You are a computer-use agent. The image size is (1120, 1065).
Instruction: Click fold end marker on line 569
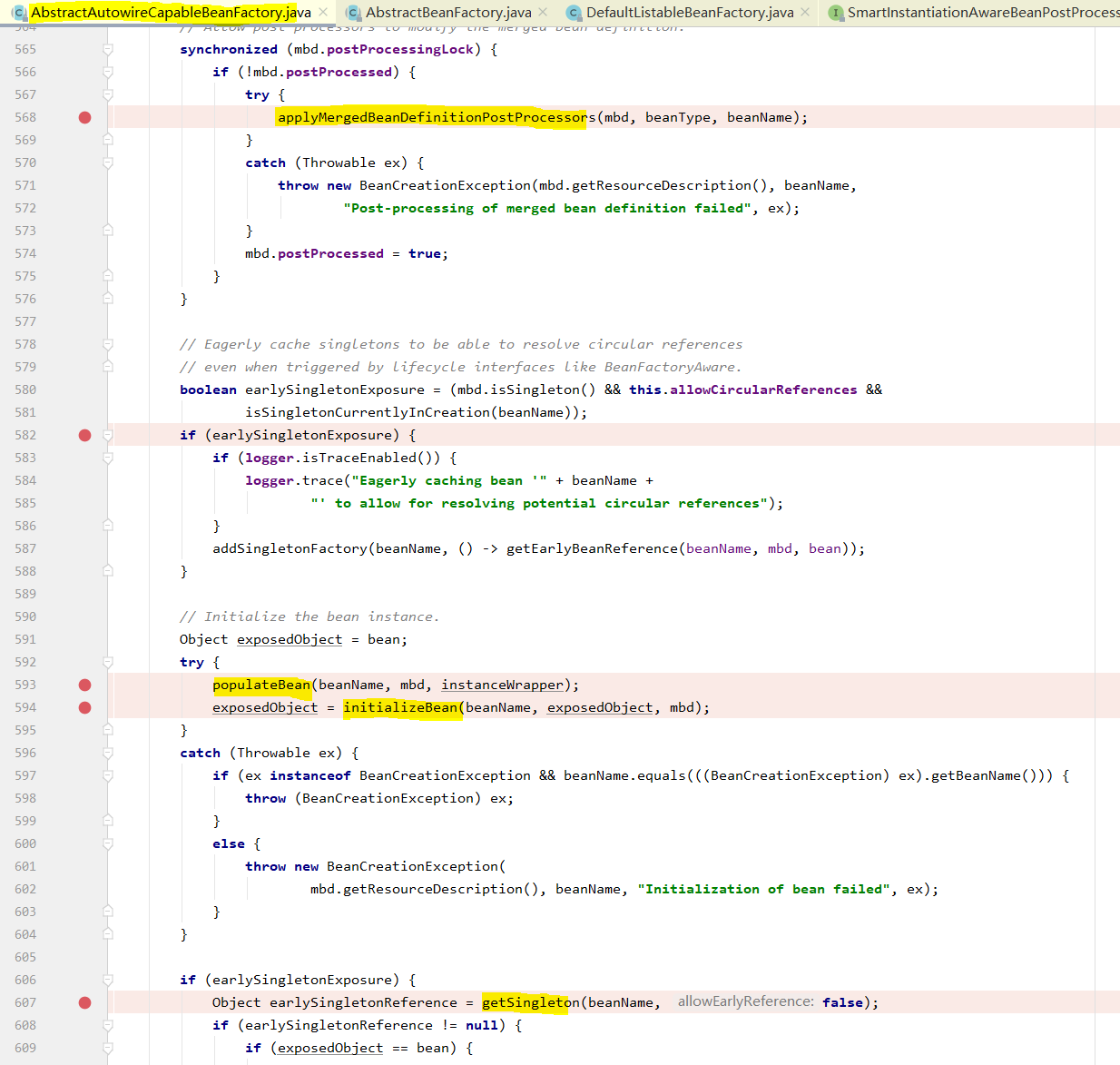108,140
